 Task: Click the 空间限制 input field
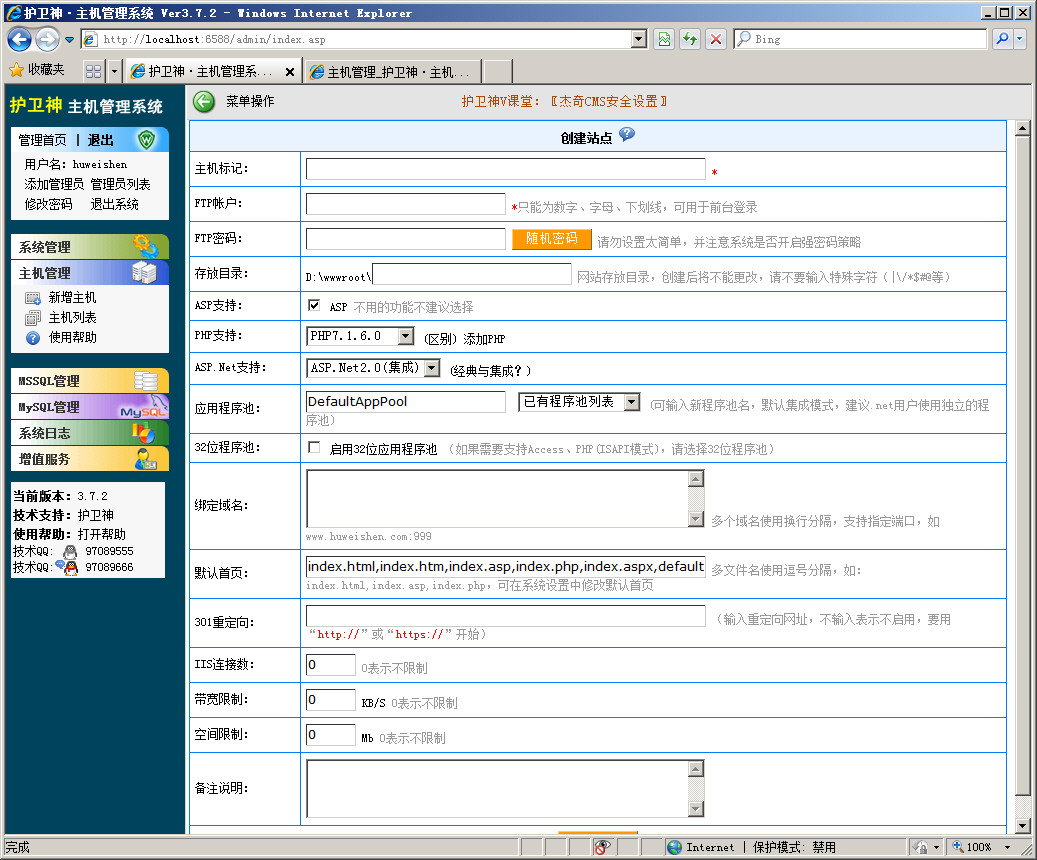point(331,735)
